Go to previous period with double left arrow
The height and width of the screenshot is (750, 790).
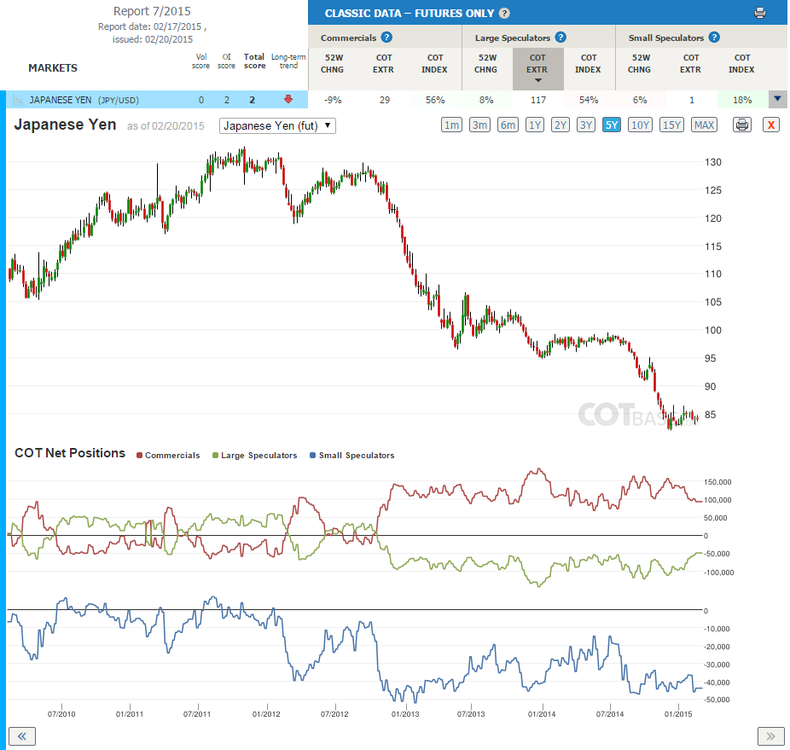point(22,736)
